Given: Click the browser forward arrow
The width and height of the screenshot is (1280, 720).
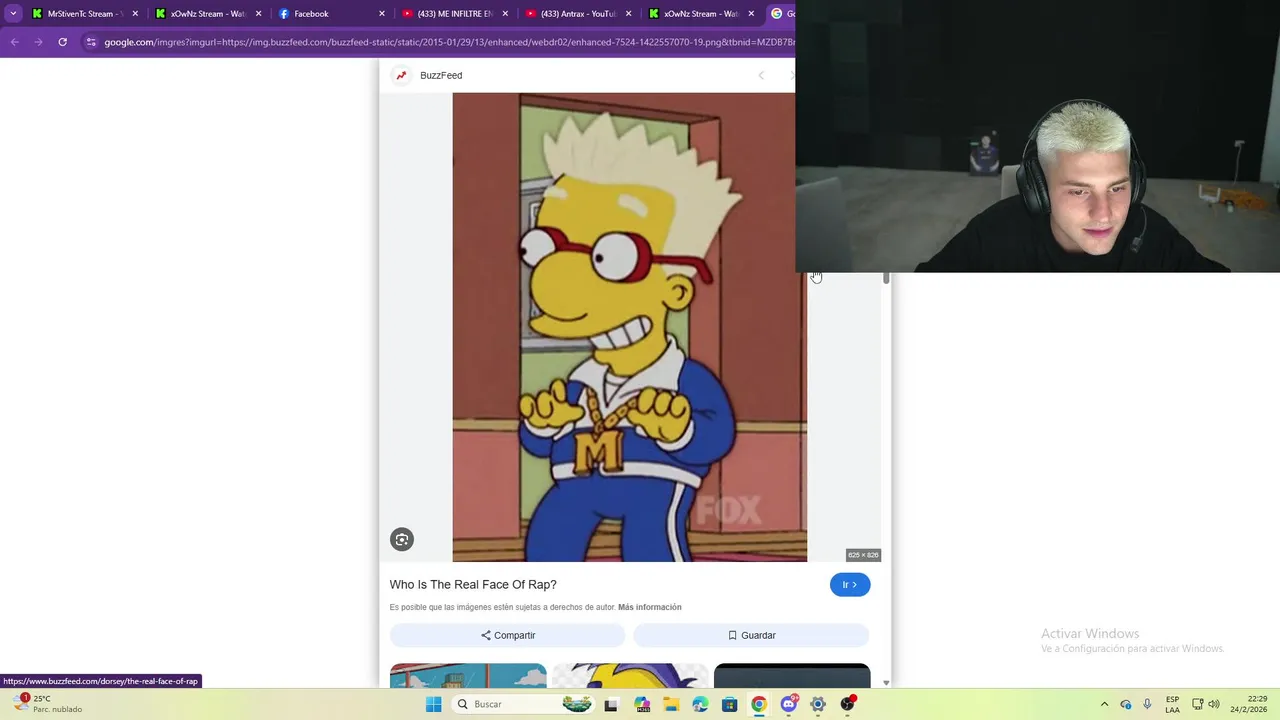Looking at the screenshot, I should pos(38,42).
